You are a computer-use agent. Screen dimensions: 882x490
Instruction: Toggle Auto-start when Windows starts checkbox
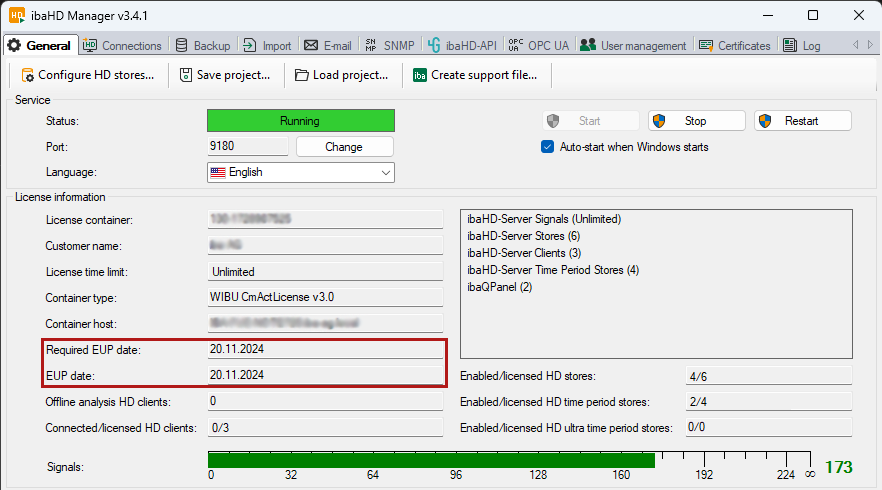click(x=547, y=147)
